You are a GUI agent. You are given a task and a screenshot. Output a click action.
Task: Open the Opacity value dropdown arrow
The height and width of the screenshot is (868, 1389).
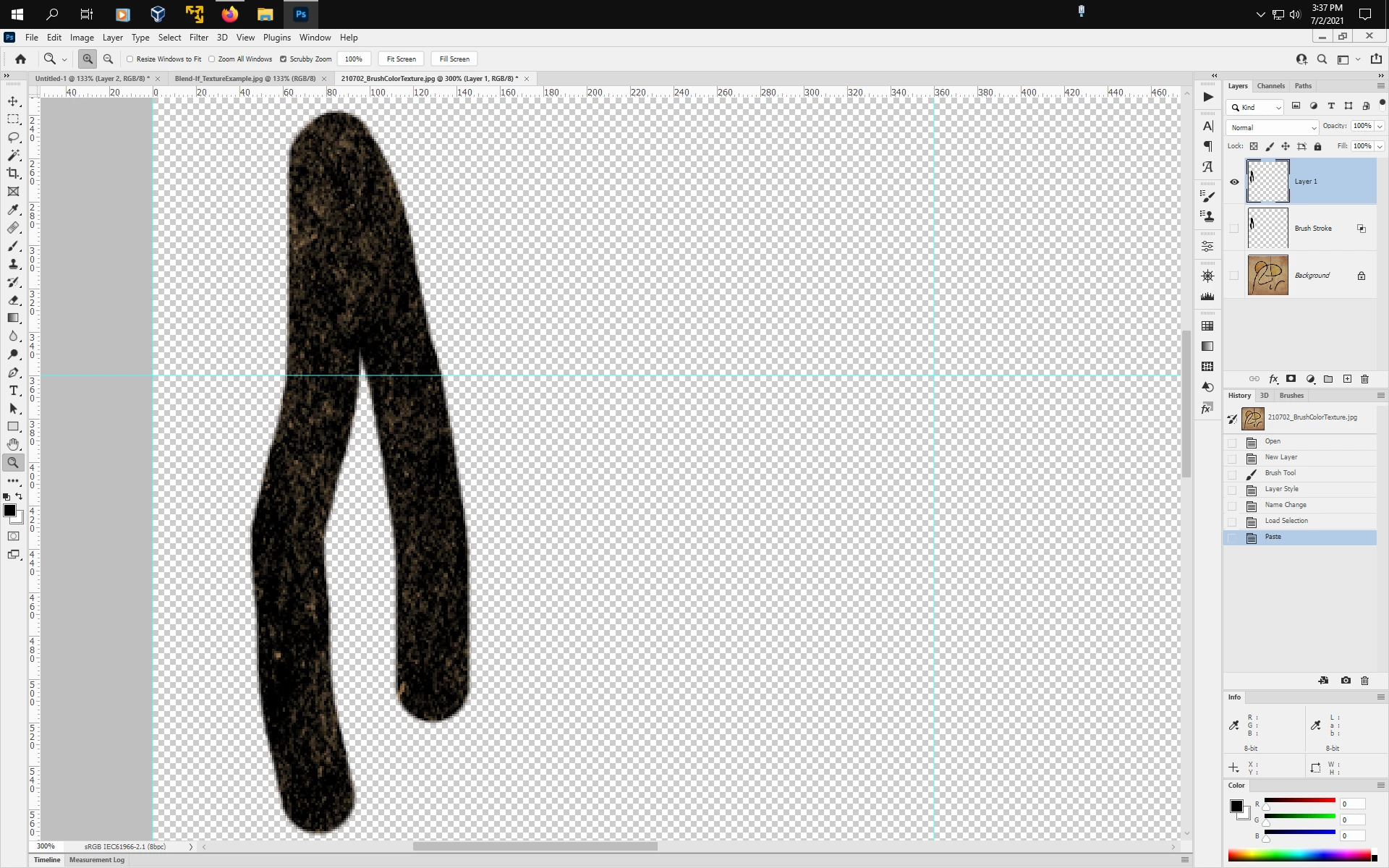(1380, 127)
